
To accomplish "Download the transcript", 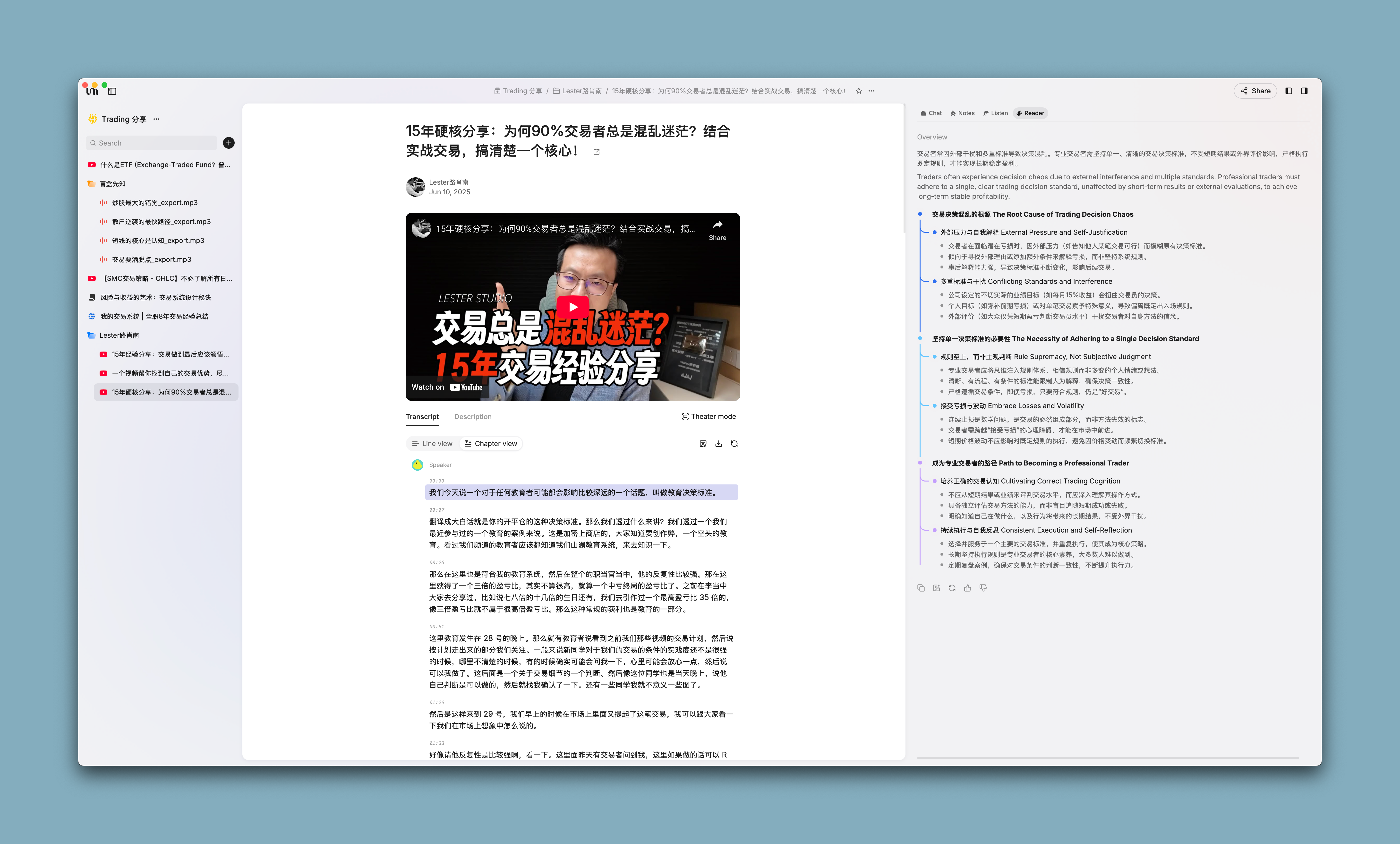I will click(719, 444).
